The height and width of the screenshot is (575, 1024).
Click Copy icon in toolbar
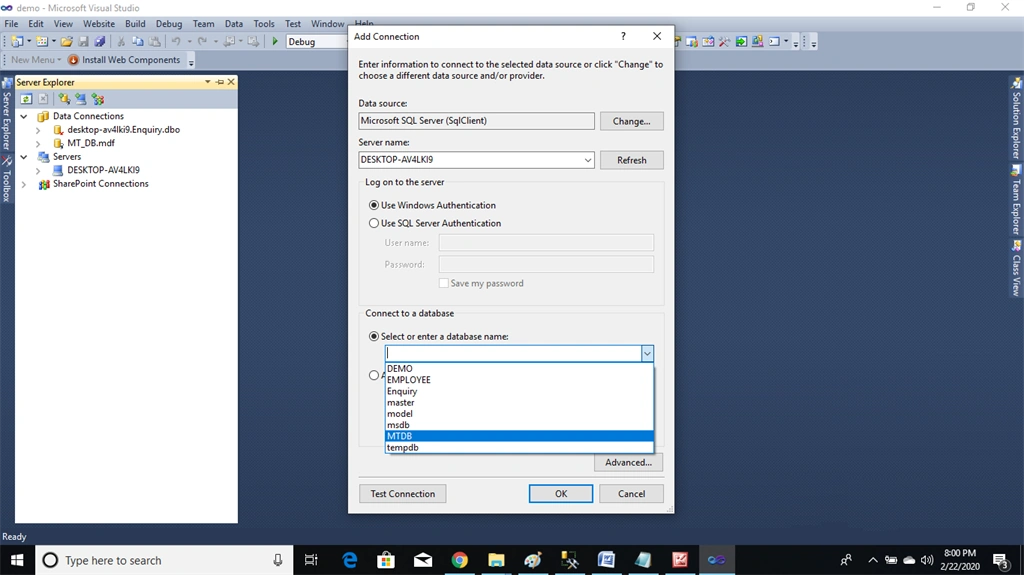(138, 41)
